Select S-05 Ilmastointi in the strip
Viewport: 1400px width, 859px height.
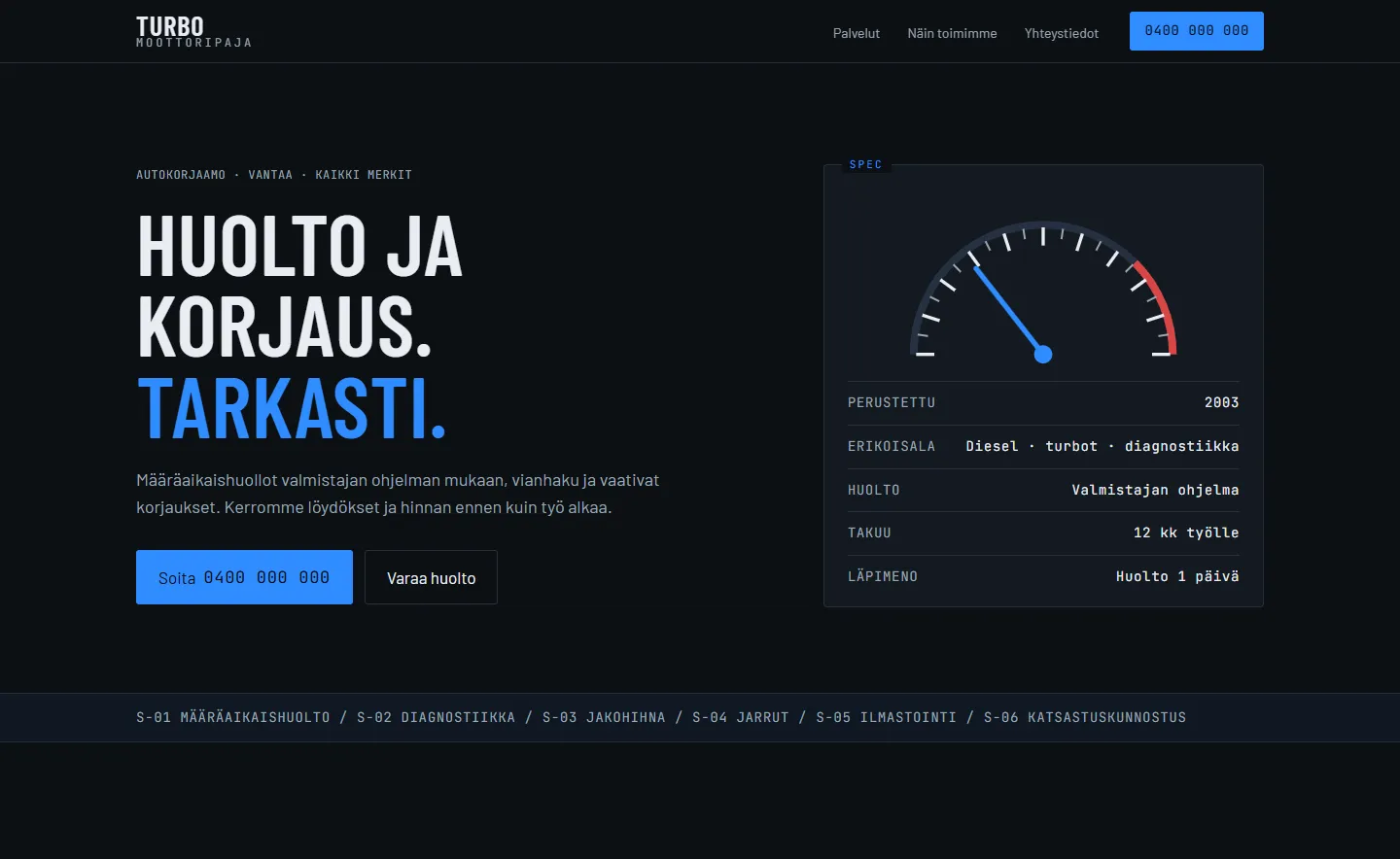click(x=886, y=717)
